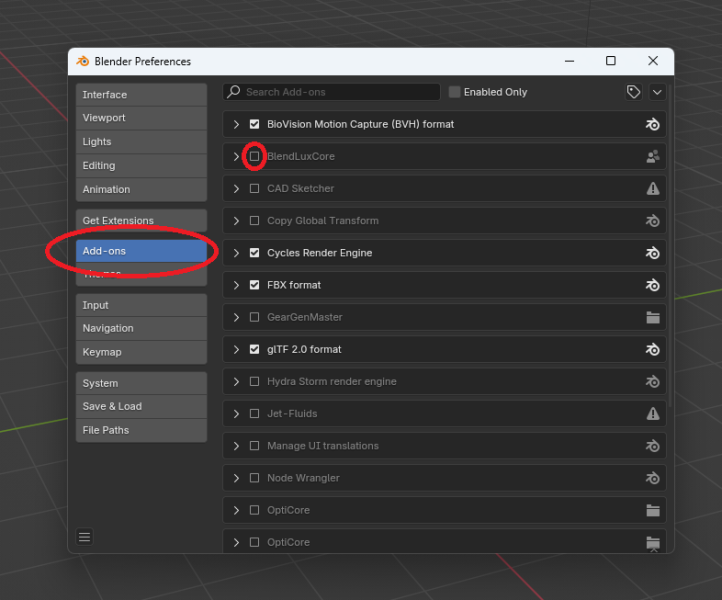Close the Blender Preferences window
The image size is (722, 600).
653,61
